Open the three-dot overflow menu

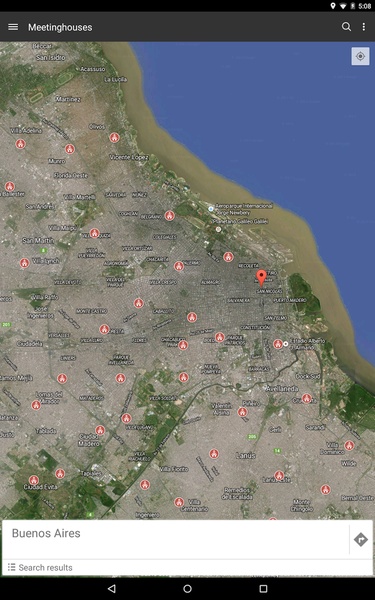[364, 27]
